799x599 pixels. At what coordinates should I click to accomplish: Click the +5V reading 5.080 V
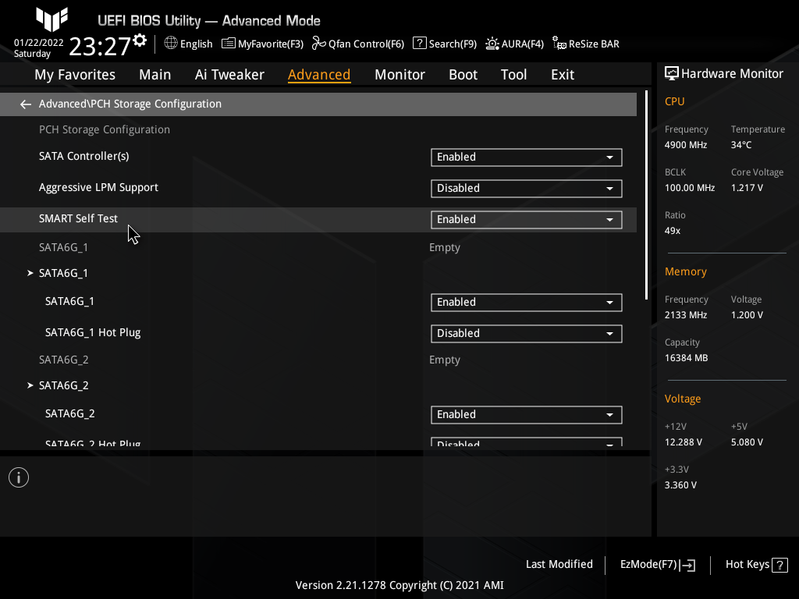click(x=747, y=442)
